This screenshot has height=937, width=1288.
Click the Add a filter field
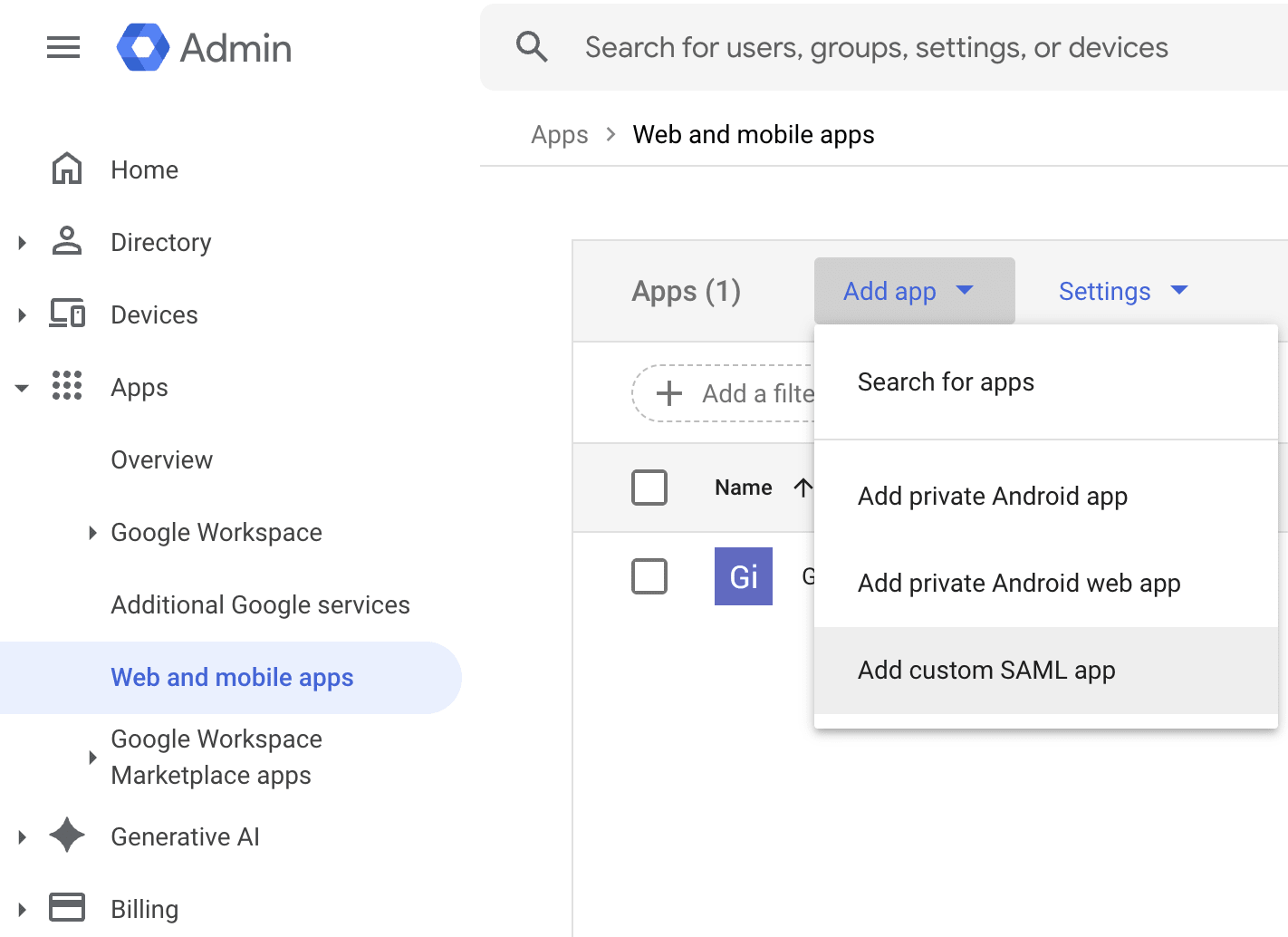coord(725,393)
